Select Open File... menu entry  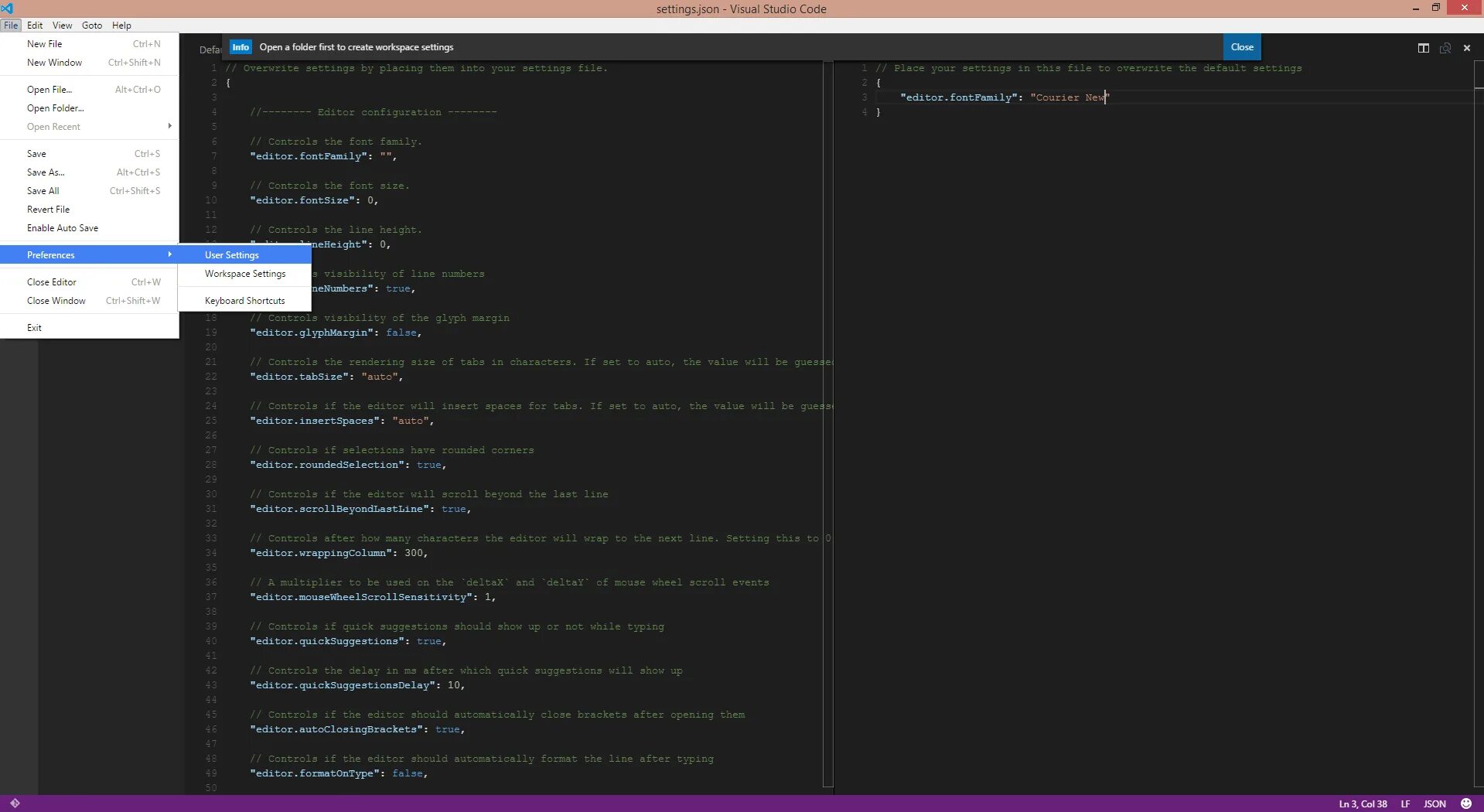point(90,90)
